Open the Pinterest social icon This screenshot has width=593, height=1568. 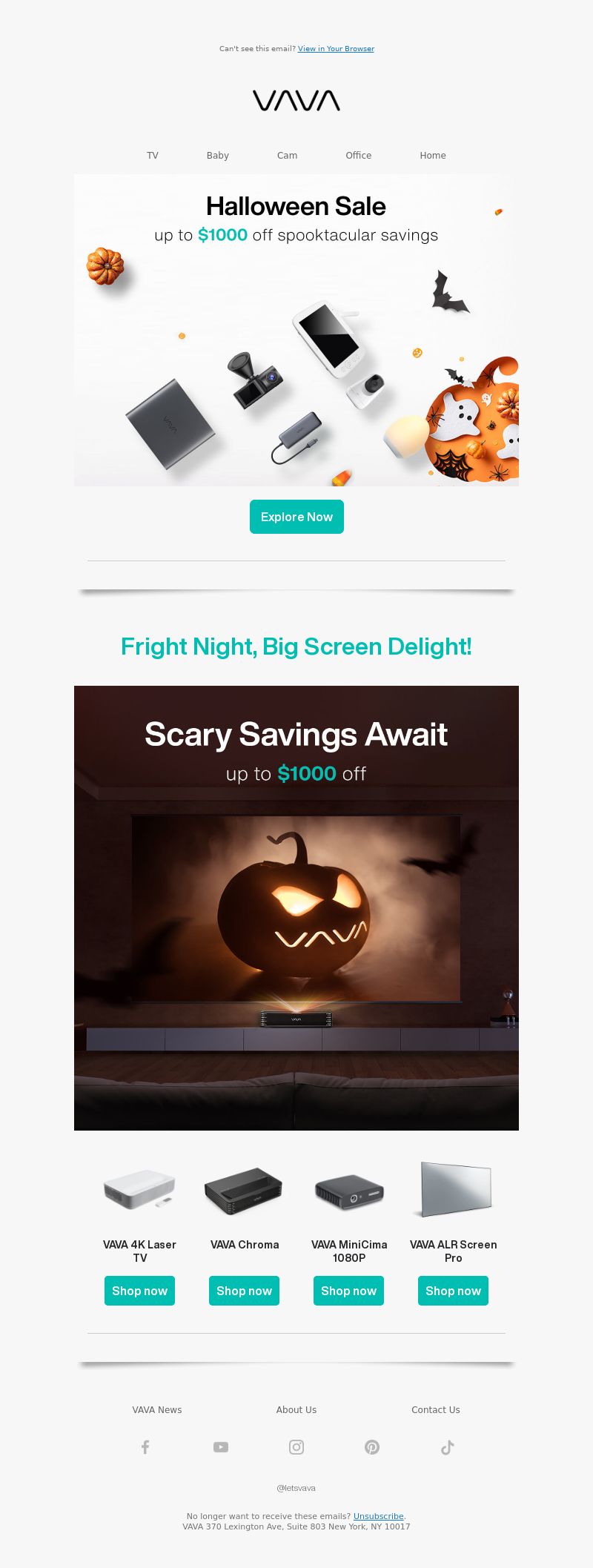[x=372, y=1446]
